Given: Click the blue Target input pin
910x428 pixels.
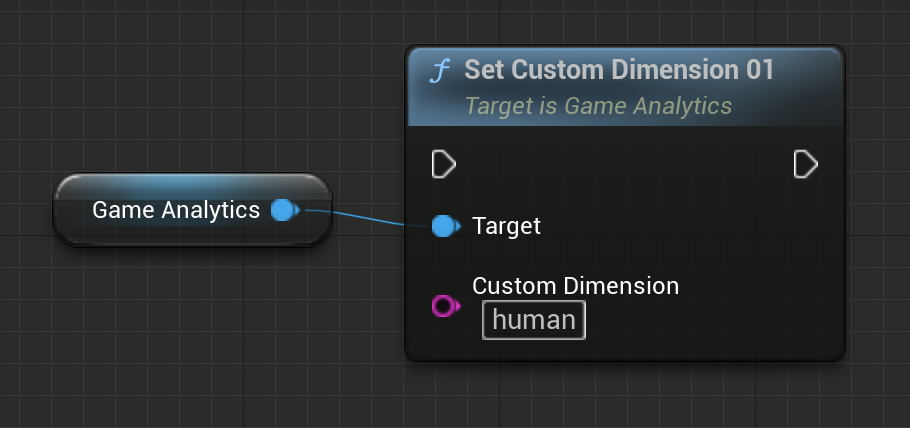Looking at the screenshot, I should coord(444,226).
